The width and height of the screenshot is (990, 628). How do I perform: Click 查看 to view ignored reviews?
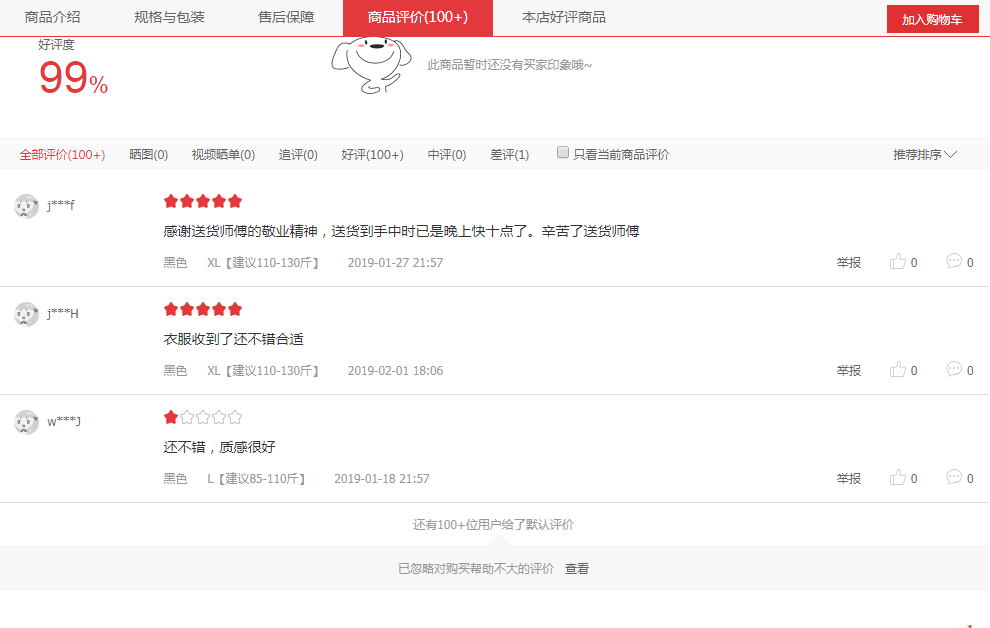click(576, 569)
